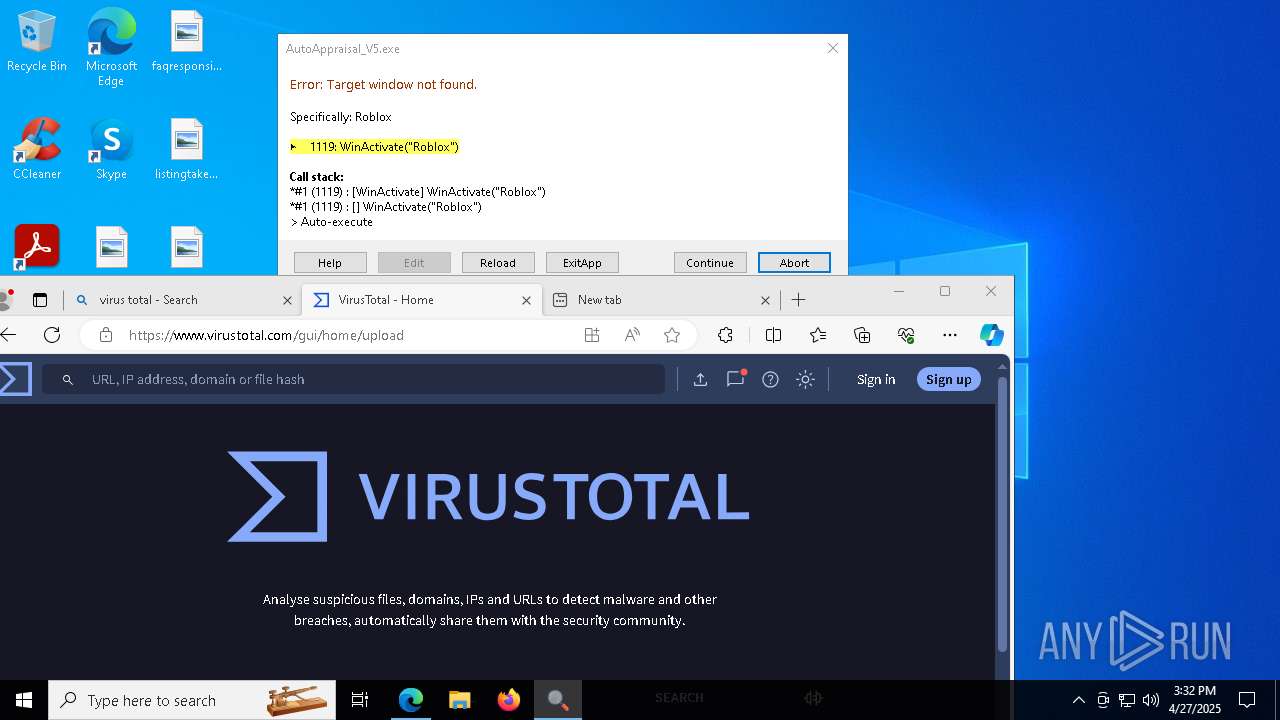Open VirusTotal help question icon
Screen dimensions: 1280x720
pos(770,379)
